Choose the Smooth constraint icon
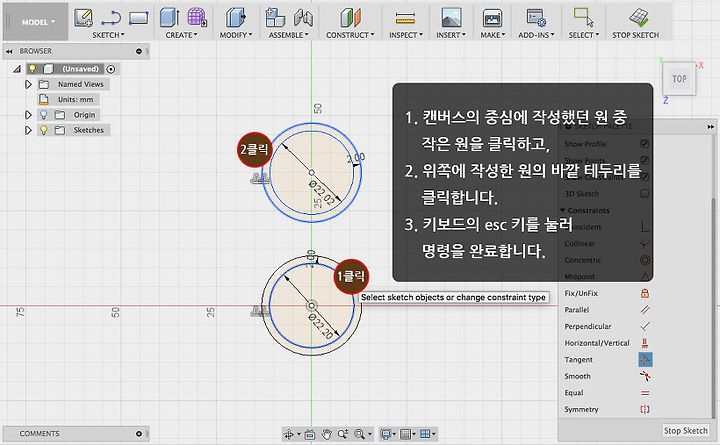Viewport: 720px width, 445px height. [x=645, y=376]
